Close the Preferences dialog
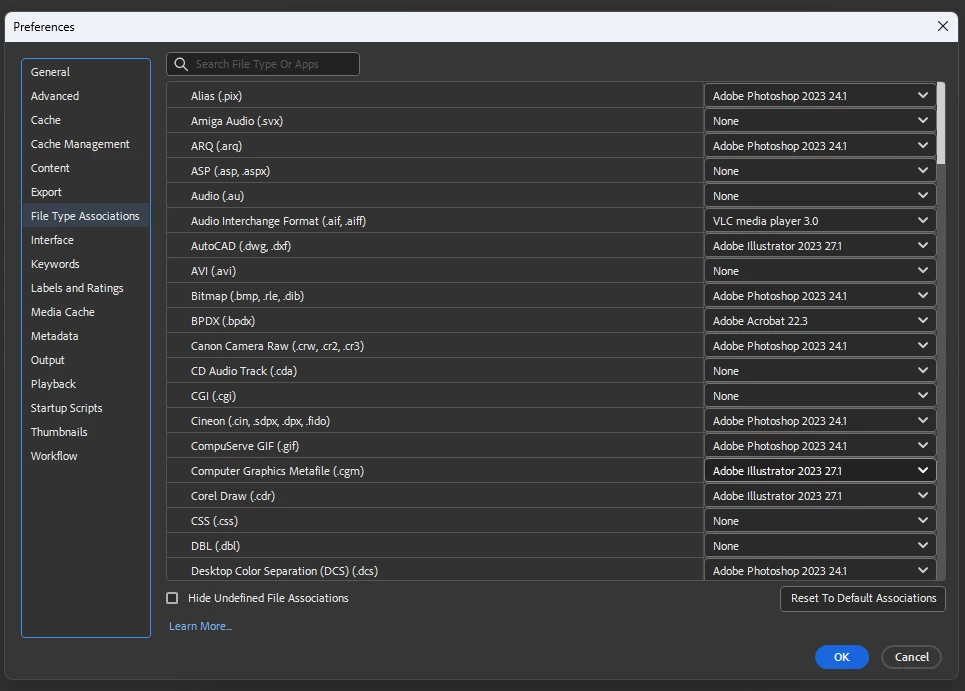Image resolution: width=965 pixels, height=691 pixels. [942, 26]
